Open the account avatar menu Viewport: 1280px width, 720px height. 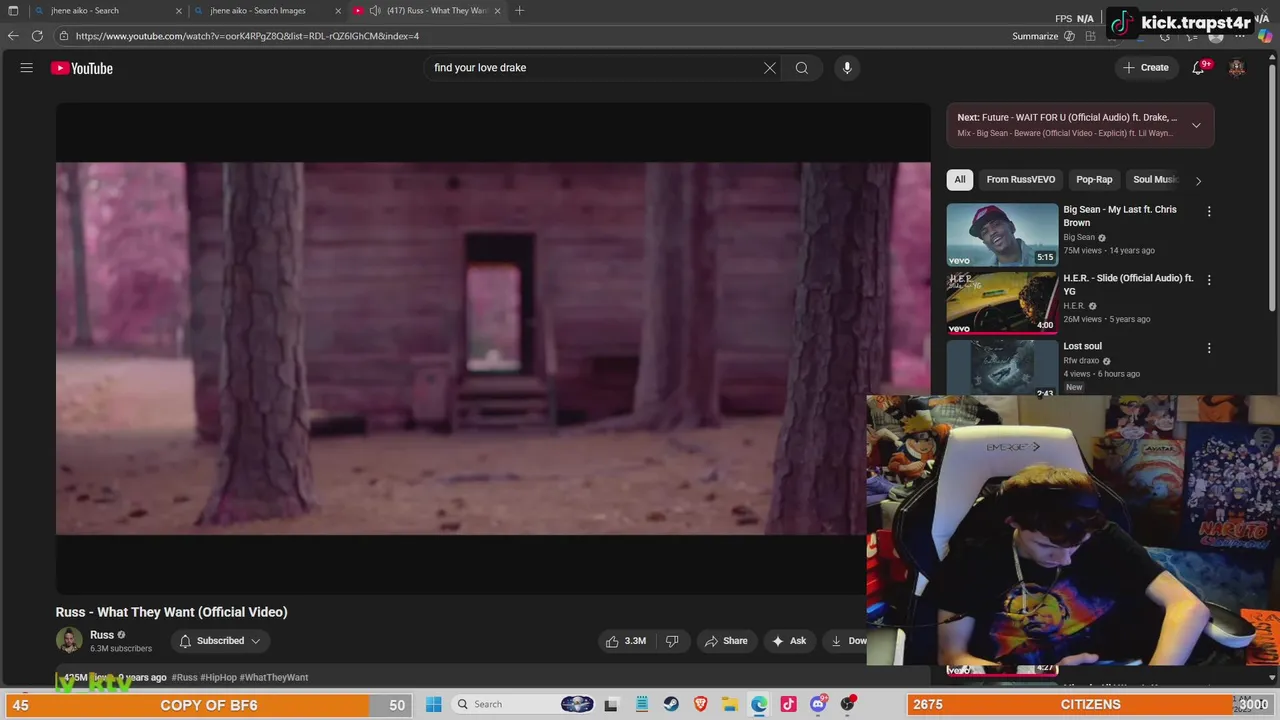point(1237,68)
